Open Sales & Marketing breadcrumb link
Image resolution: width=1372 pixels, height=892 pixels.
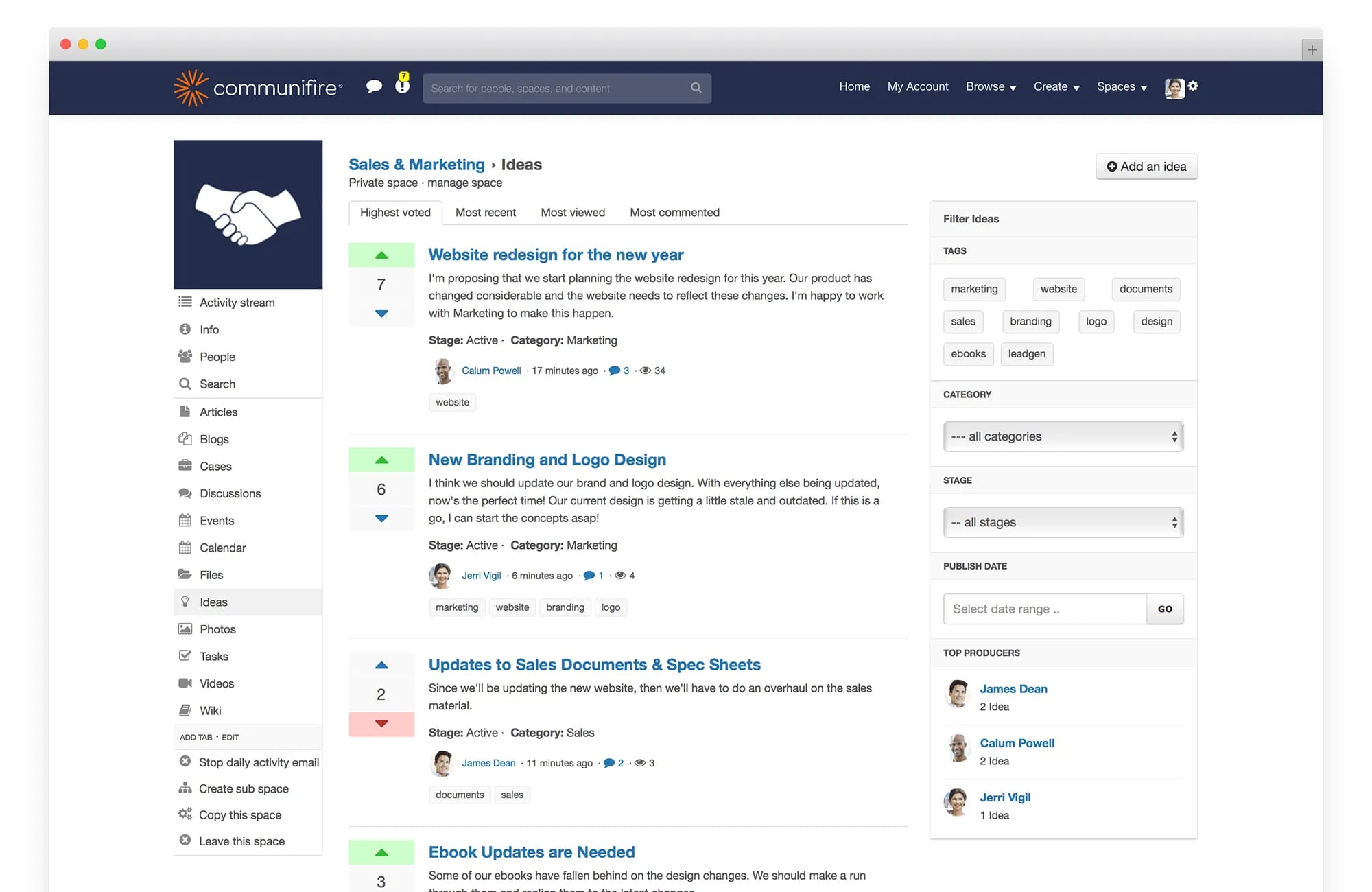coord(416,165)
